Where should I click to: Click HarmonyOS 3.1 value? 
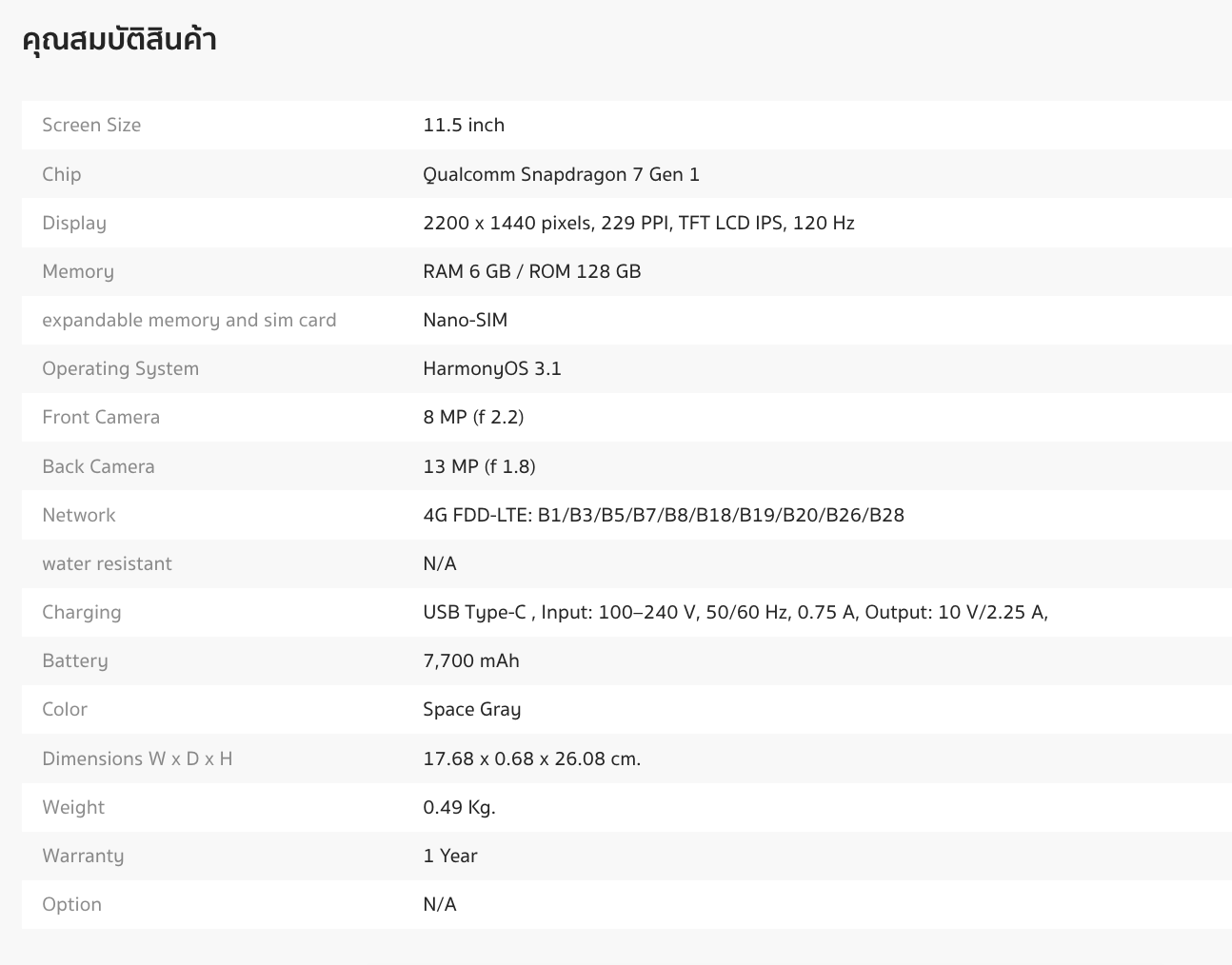pos(491,368)
